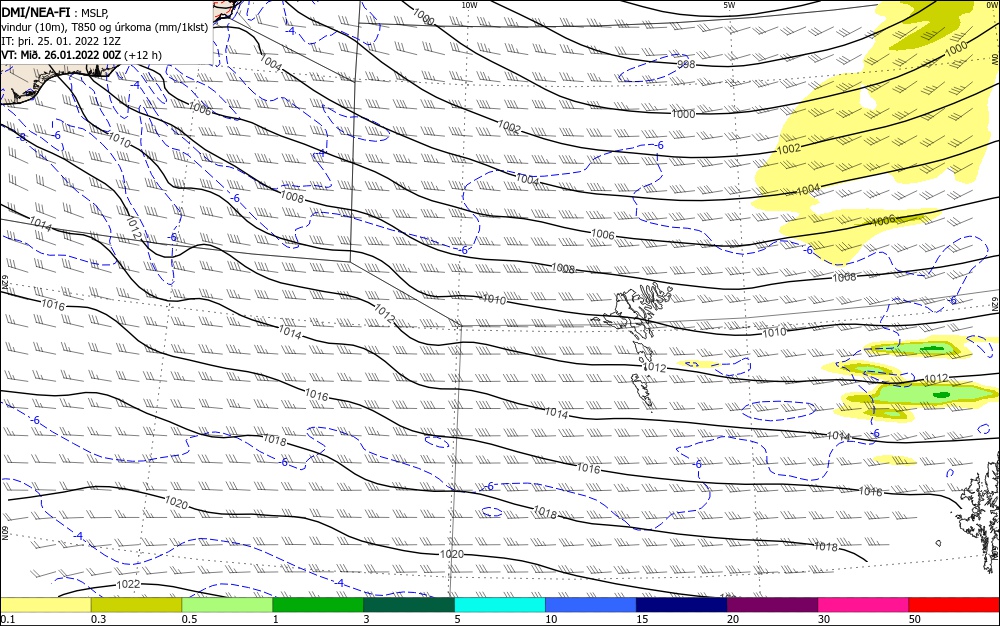Click the pink legend swatch starting at 30
The width and height of the screenshot is (1000, 626).
coord(864,604)
